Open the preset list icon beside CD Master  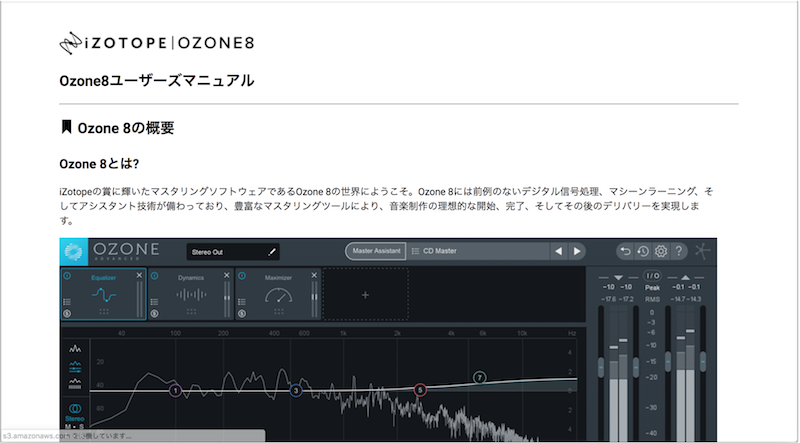(415, 251)
